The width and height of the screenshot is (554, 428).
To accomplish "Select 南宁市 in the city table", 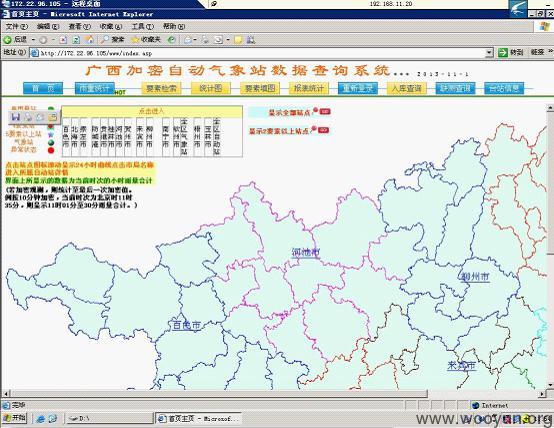I will pos(166,137).
